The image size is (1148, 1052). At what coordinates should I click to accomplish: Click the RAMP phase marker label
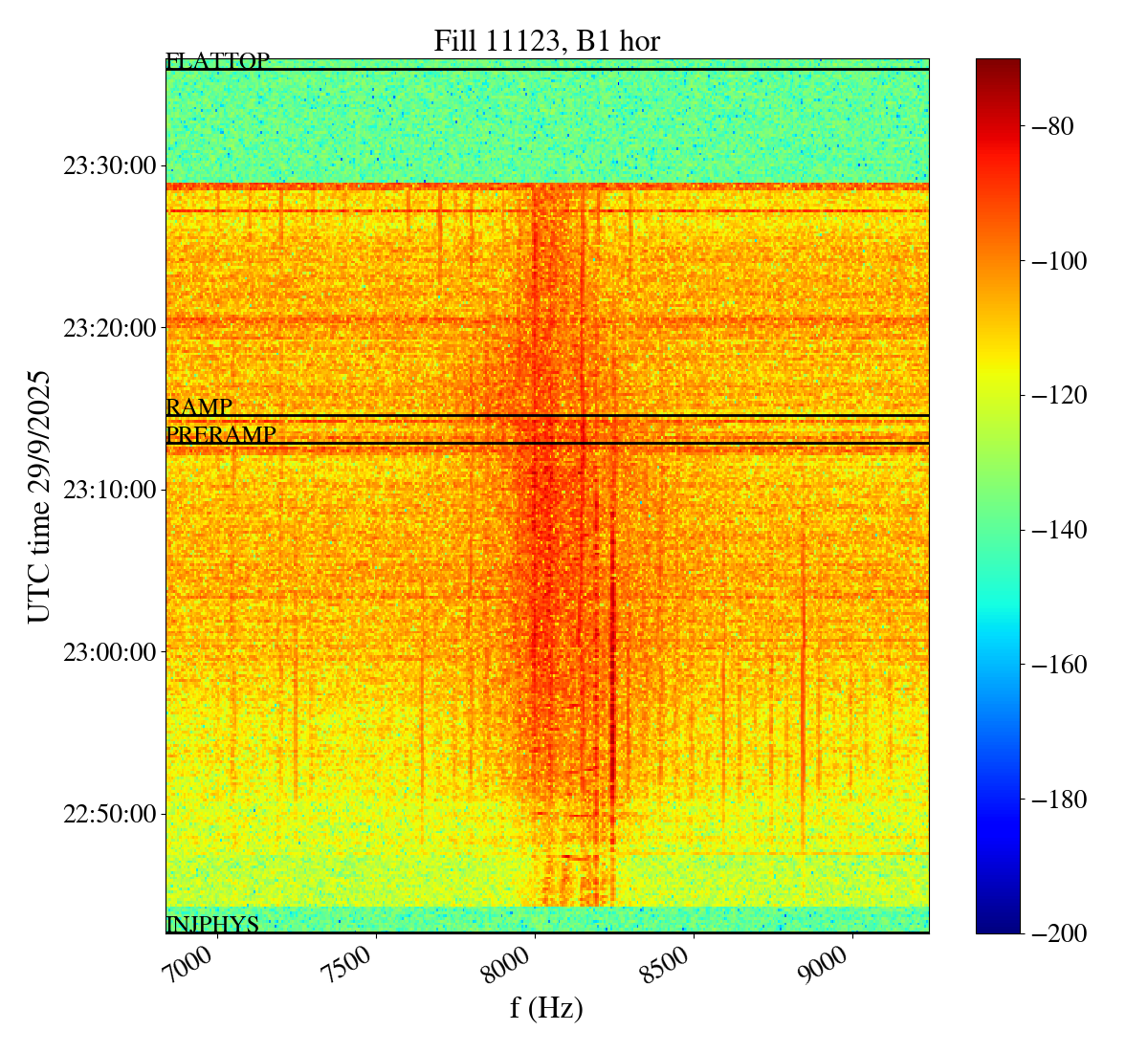pos(199,407)
